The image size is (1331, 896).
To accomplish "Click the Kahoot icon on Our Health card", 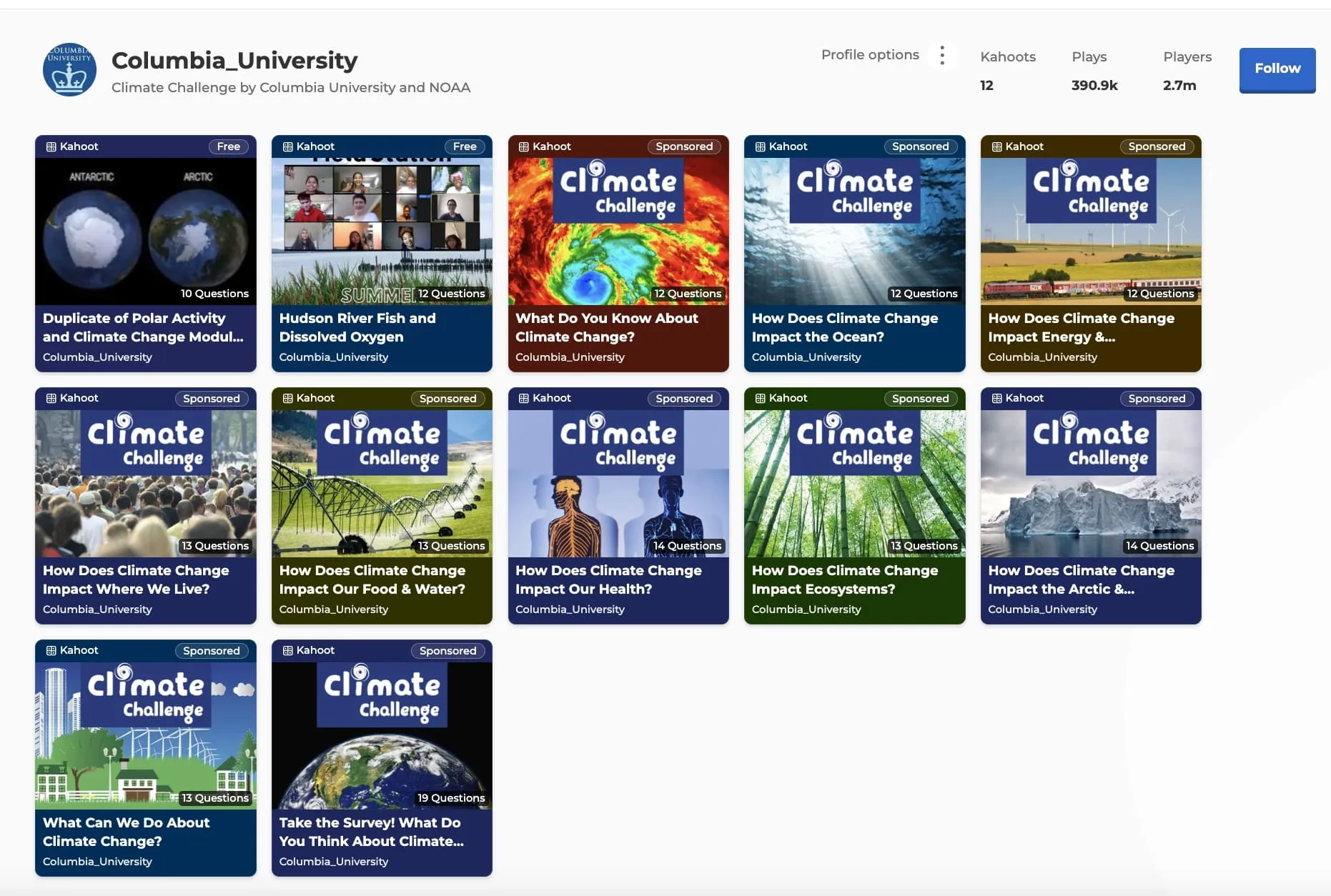I will 524,399.
